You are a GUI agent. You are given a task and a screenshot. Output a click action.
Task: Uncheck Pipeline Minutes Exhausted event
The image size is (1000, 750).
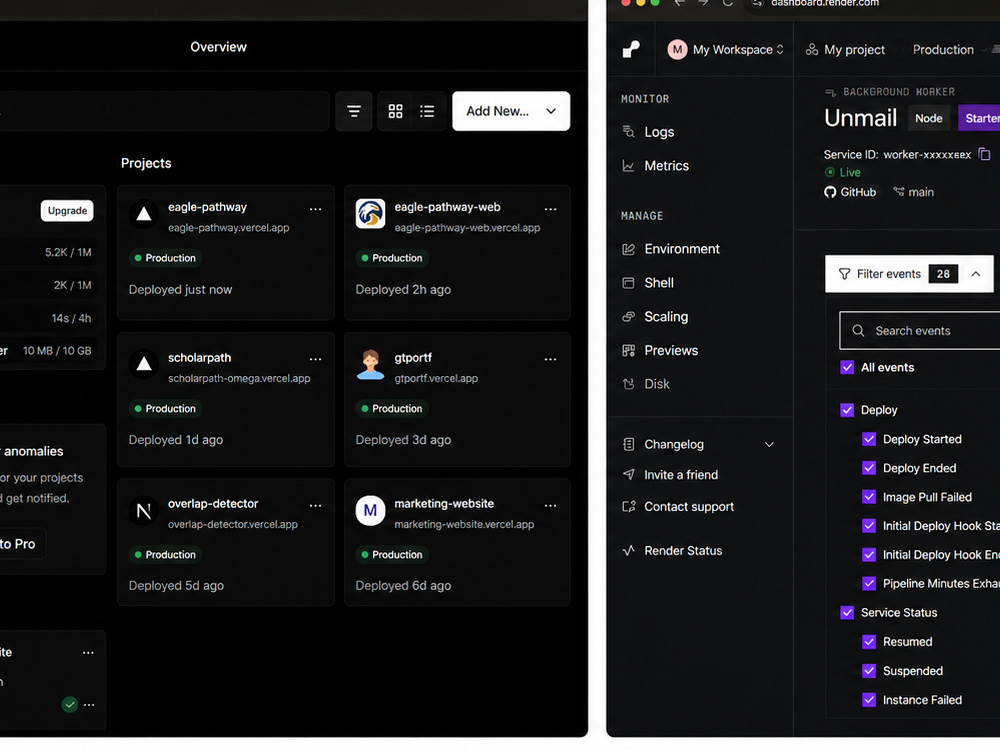point(869,584)
